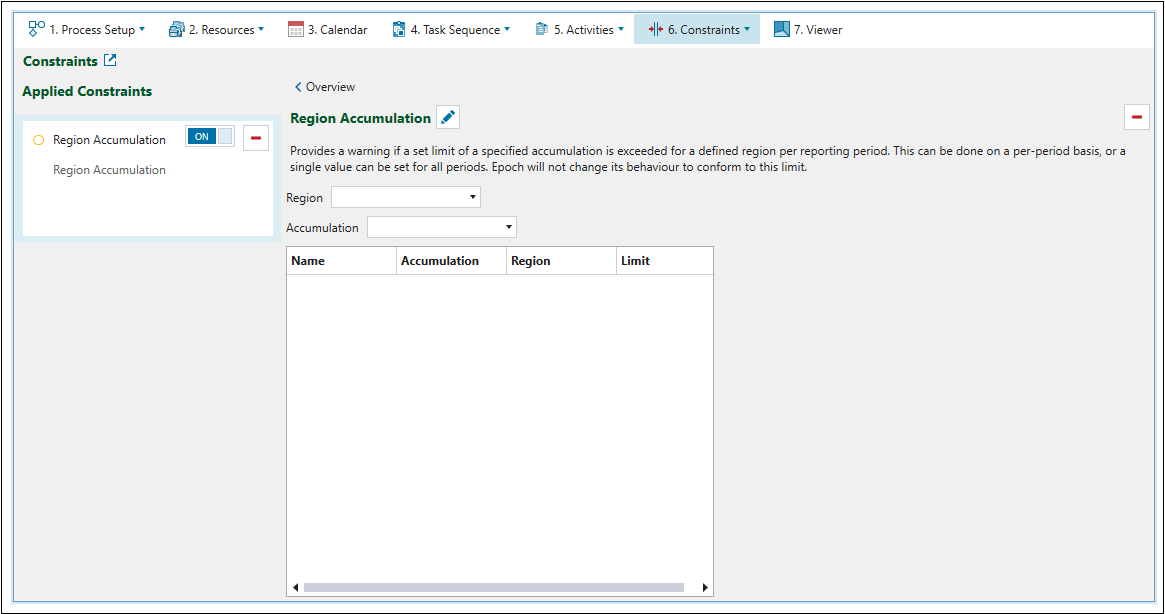Click the yellow circle status icon
Screen dimensions: 1165x614
pos(39,140)
